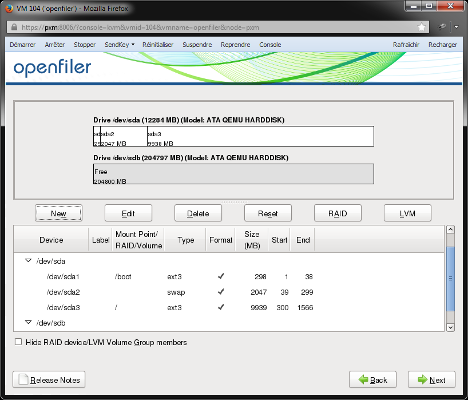Click the Free space block on /dev/sdb

coord(233,174)
